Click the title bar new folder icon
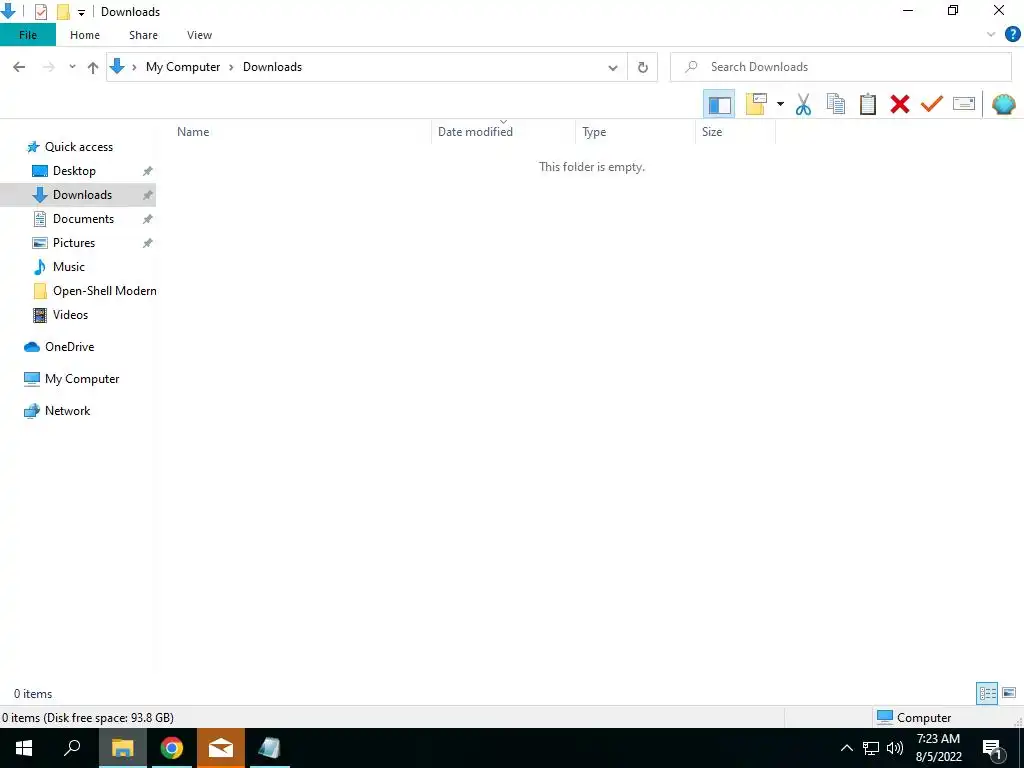The image size is (1024, 768). pos(63,12)
